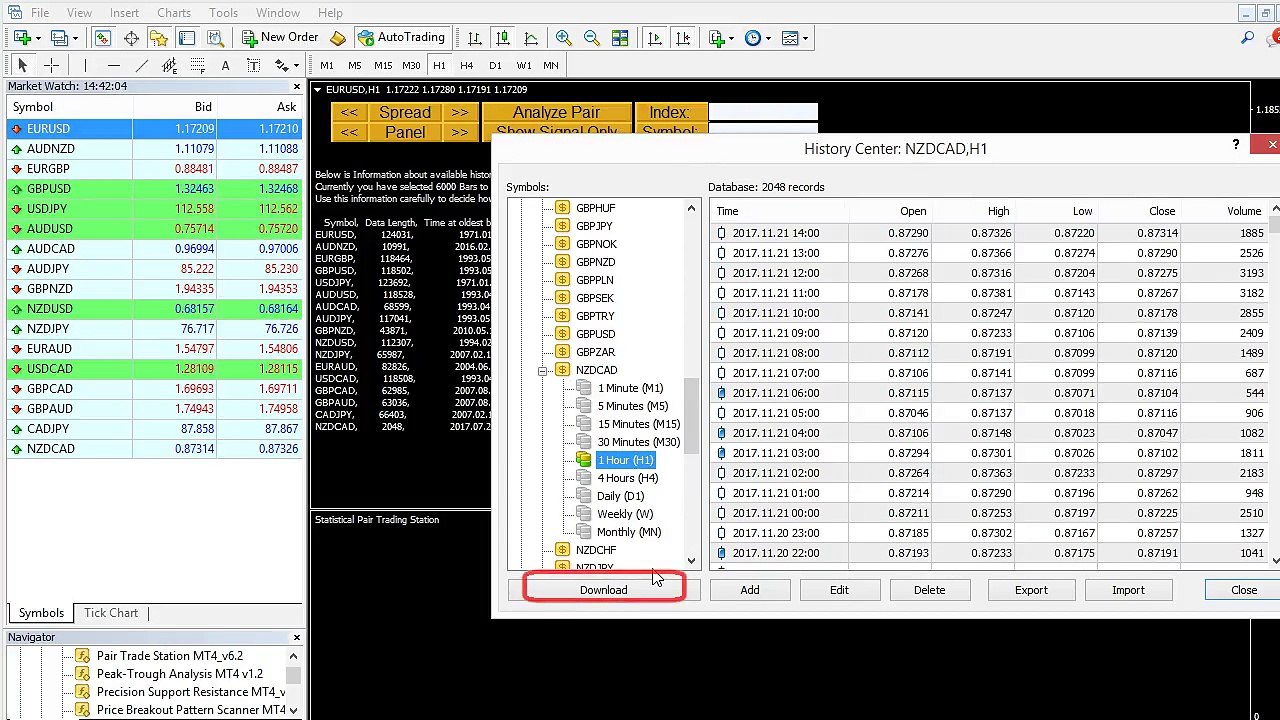This screenshot has width=1280, height=720.
Task: Enable chart auto scroll icon
Action: click(654, 38)
